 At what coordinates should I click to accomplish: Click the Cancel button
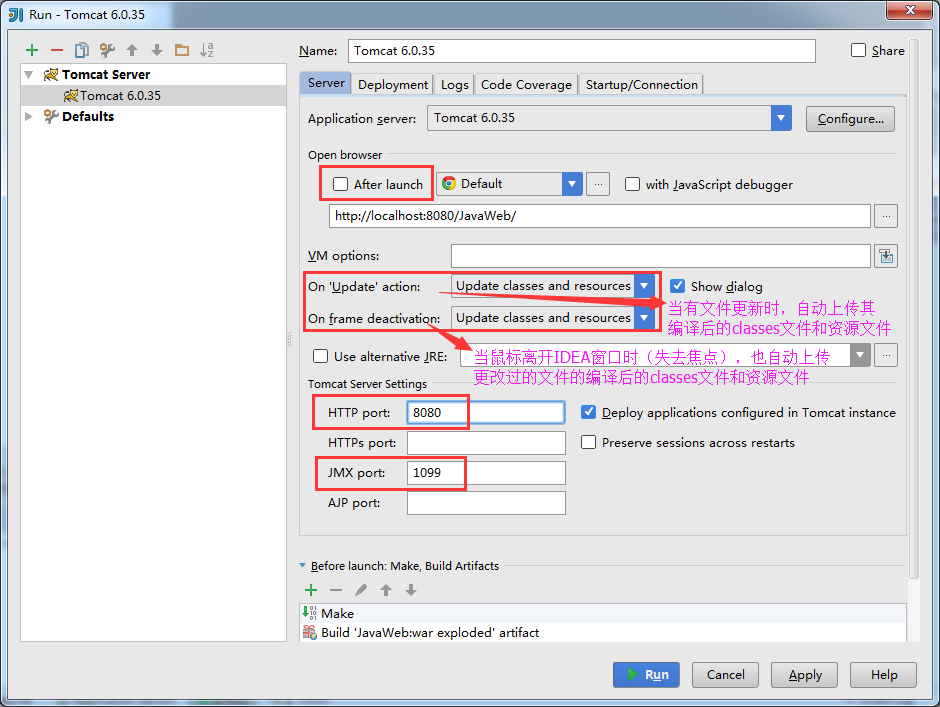click(725, 675)
